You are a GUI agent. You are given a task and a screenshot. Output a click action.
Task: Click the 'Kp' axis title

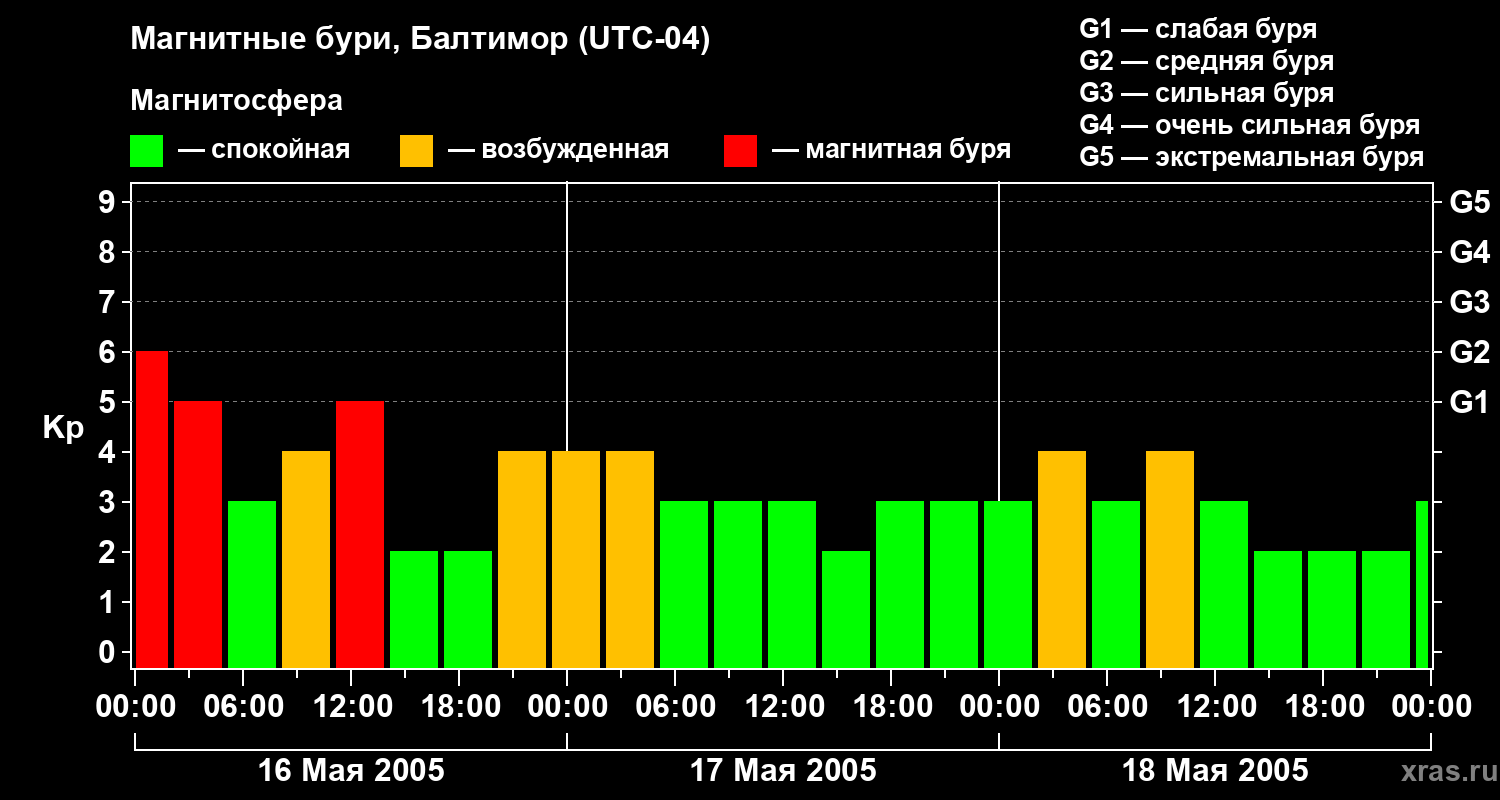click(x=63, y=427)
